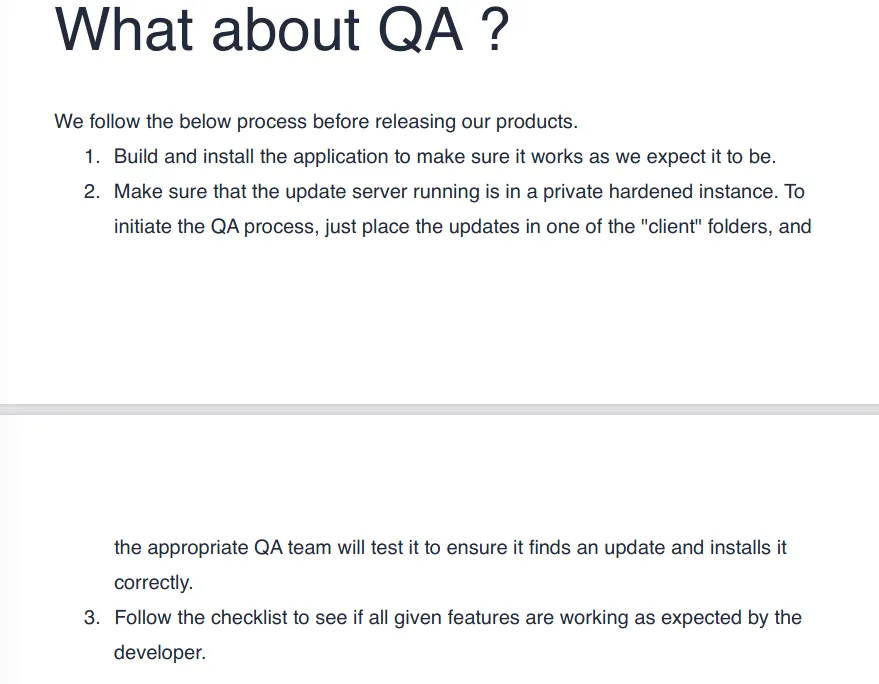Click the word "products." in intro sentence
The image size is (879, 684).
[x=536, y=122]
